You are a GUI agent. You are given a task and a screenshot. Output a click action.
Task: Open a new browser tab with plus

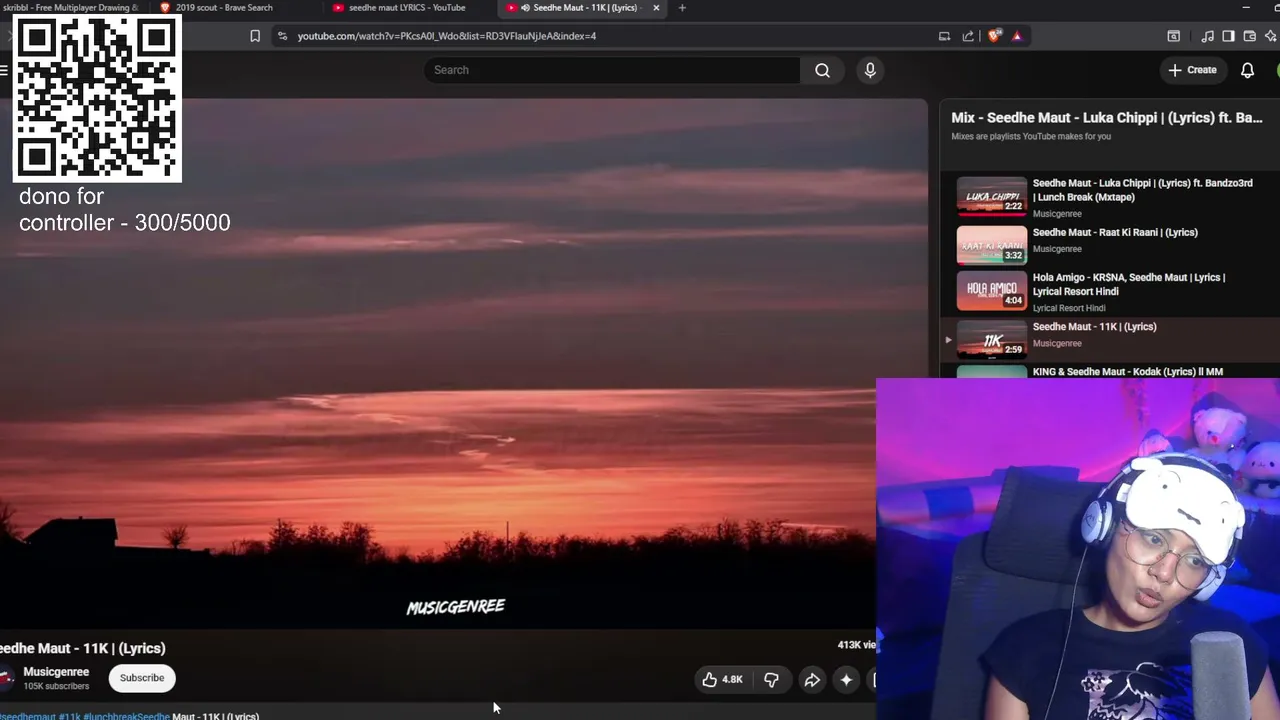pos(682,8)
